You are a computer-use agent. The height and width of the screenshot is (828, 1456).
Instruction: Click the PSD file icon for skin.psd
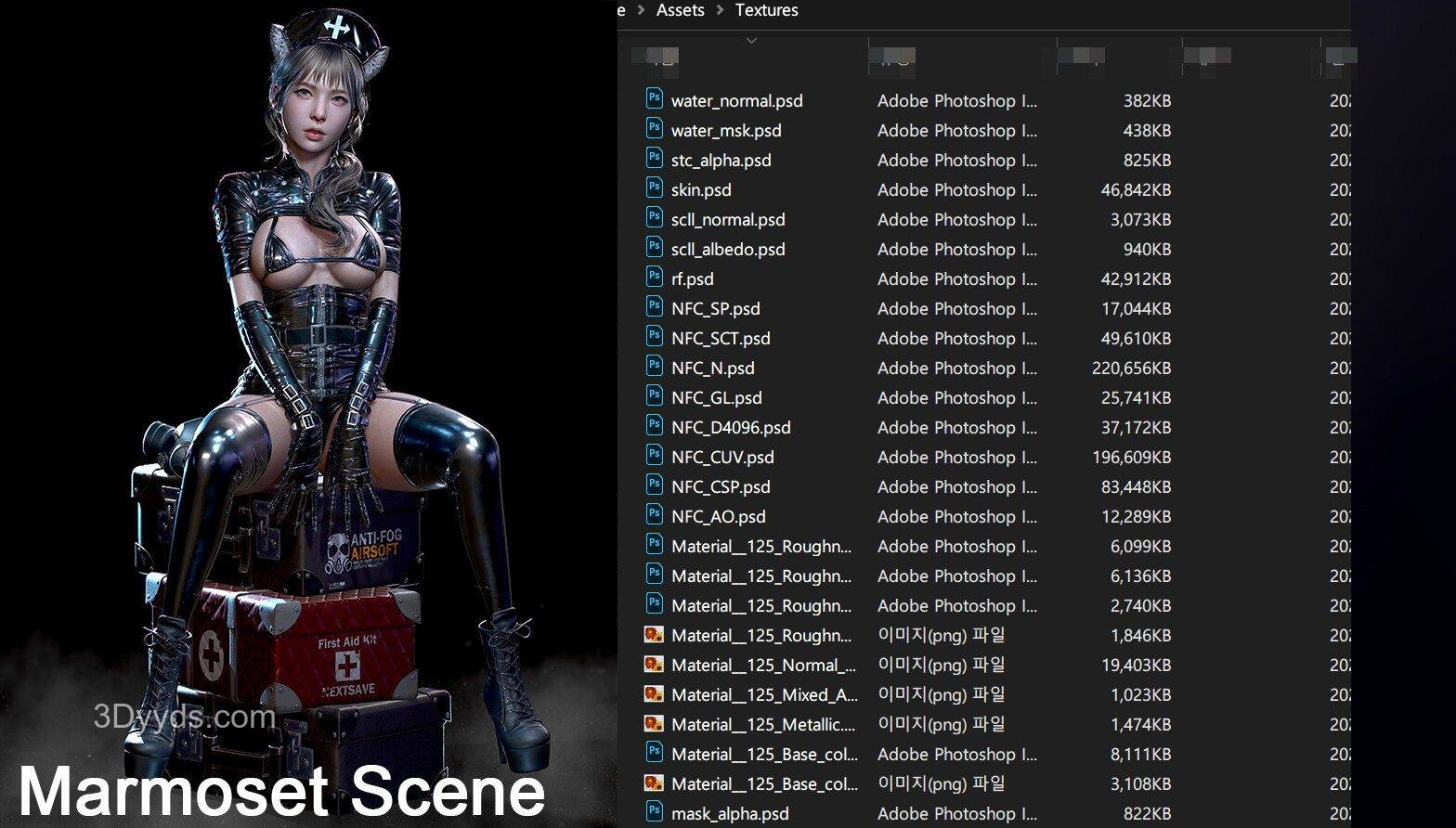(x=654, y=188)
